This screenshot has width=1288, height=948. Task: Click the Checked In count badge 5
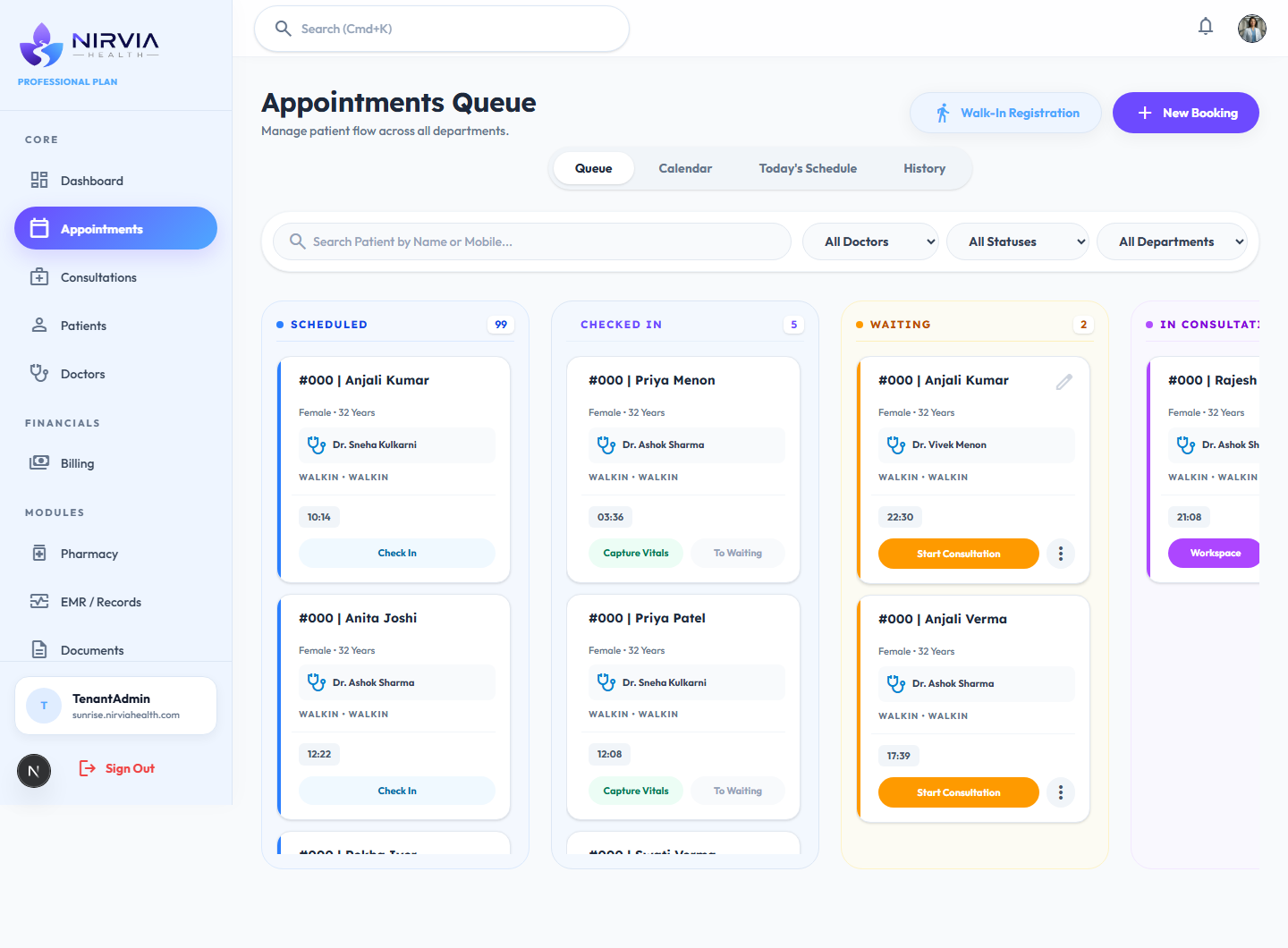pyautogui.click(x=794, y=325)
